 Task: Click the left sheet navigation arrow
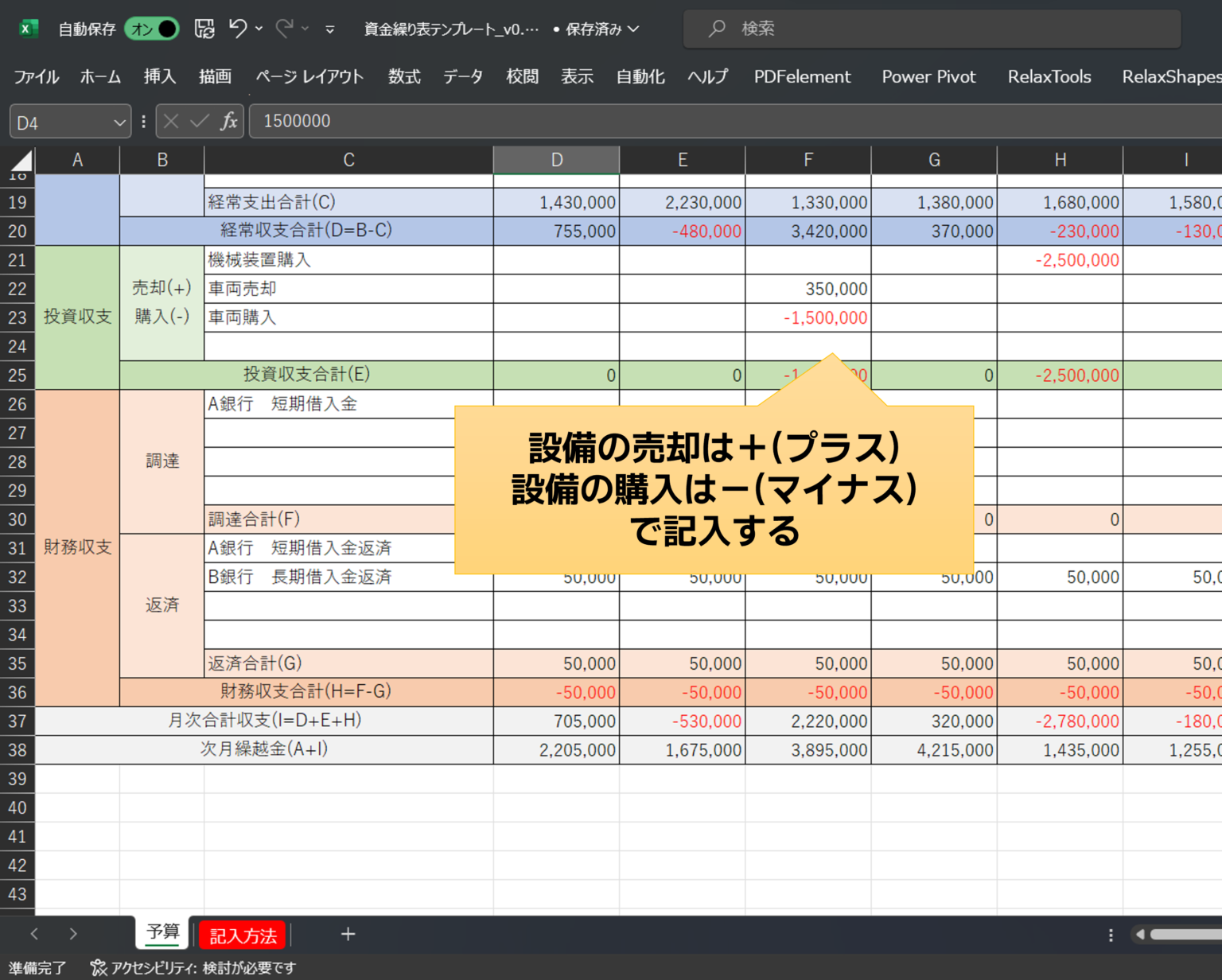34,934
